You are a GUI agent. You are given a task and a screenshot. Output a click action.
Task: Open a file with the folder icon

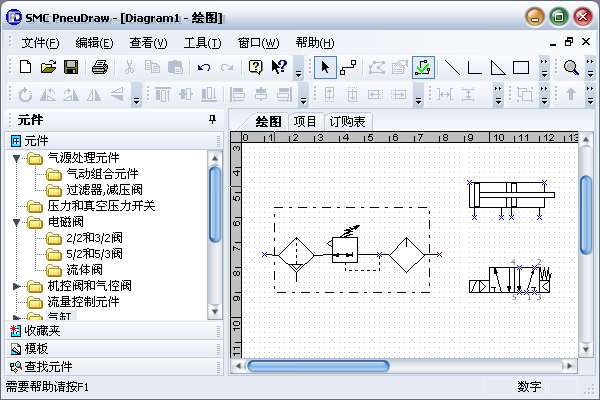(x=48, y=68)
